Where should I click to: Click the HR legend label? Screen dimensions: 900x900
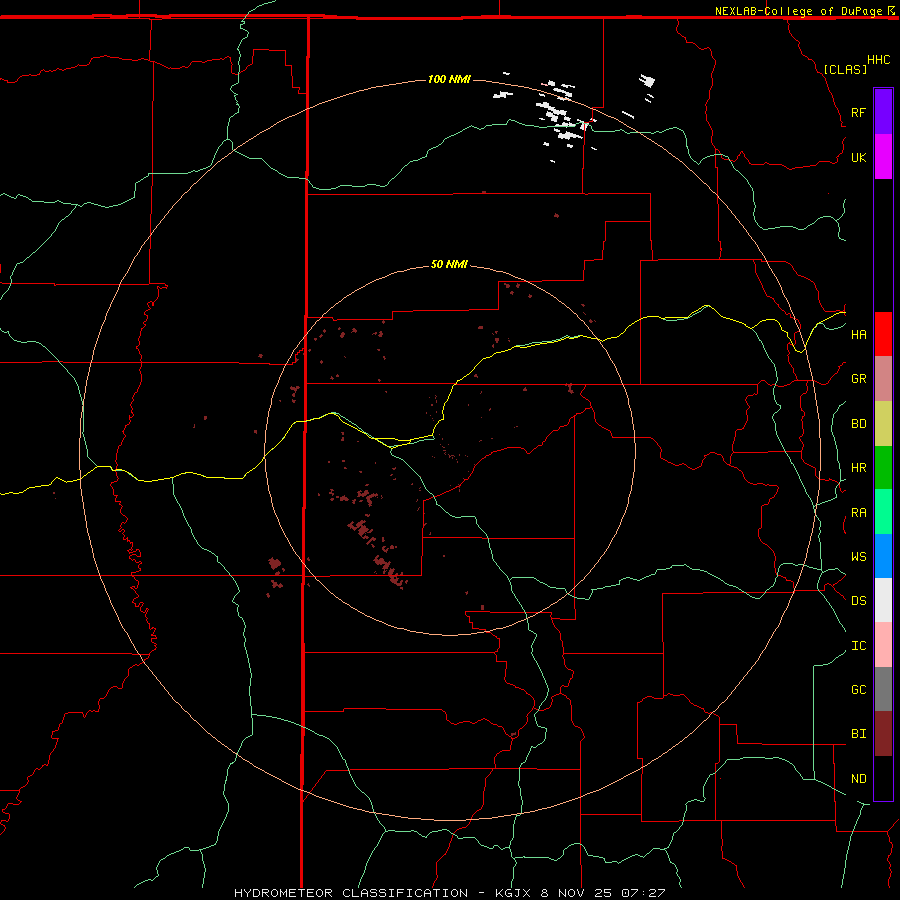pos(858,468)
